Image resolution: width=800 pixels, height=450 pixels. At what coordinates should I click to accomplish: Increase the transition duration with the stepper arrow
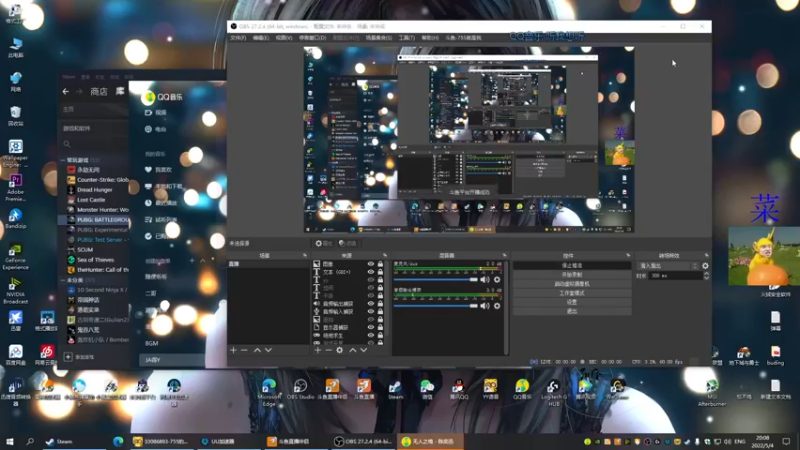pyautogui.click(x=706, y=273)
